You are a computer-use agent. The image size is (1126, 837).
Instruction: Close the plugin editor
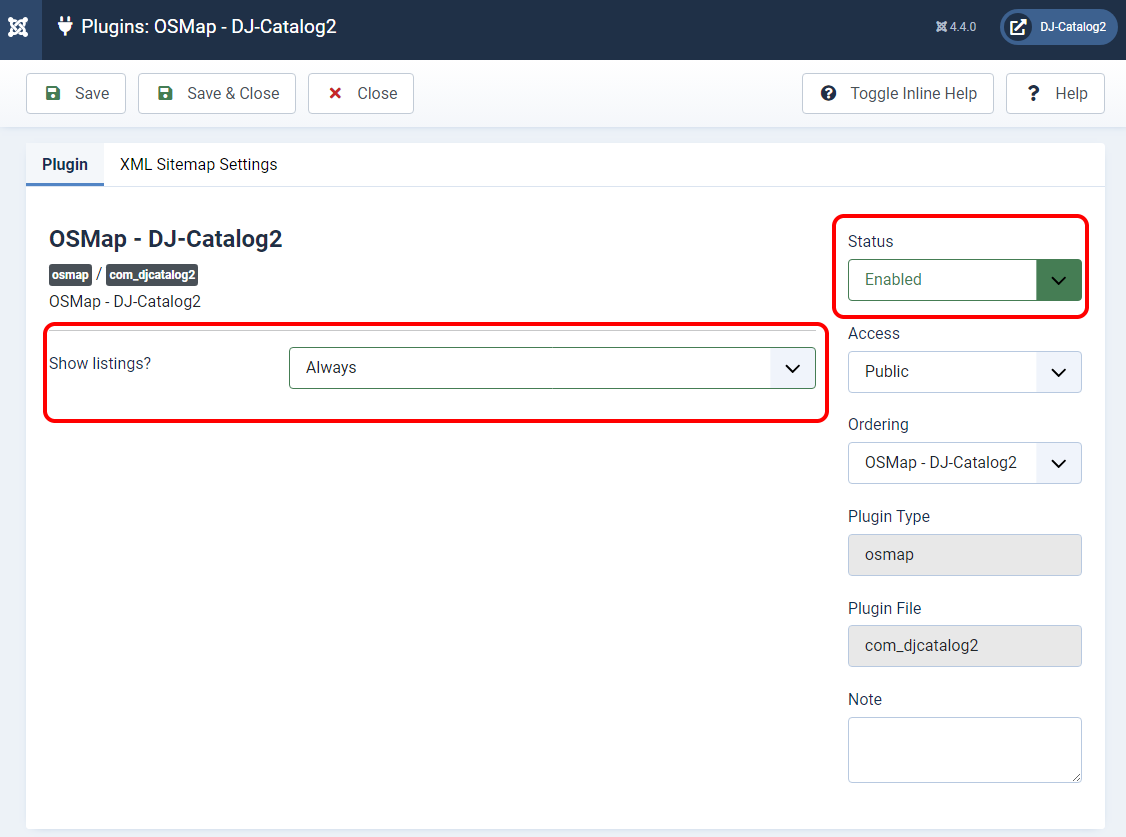point(361,93)
